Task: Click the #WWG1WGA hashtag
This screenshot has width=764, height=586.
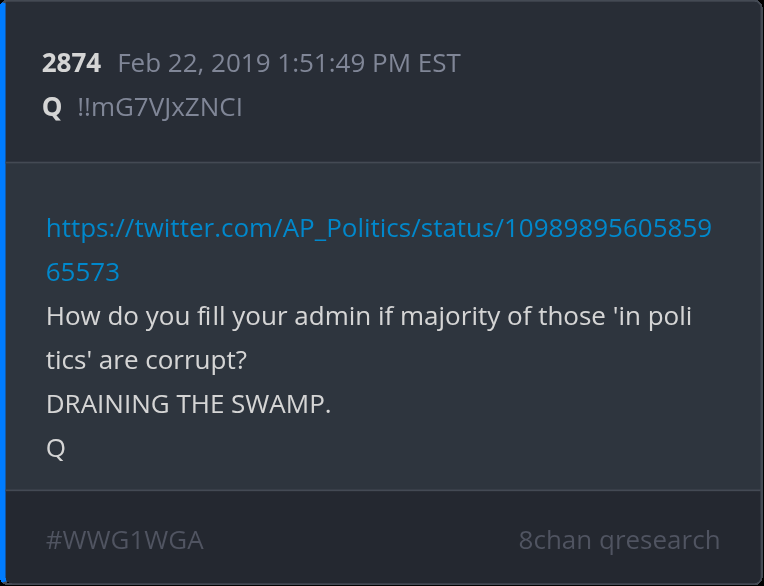Action: point(124,540)
